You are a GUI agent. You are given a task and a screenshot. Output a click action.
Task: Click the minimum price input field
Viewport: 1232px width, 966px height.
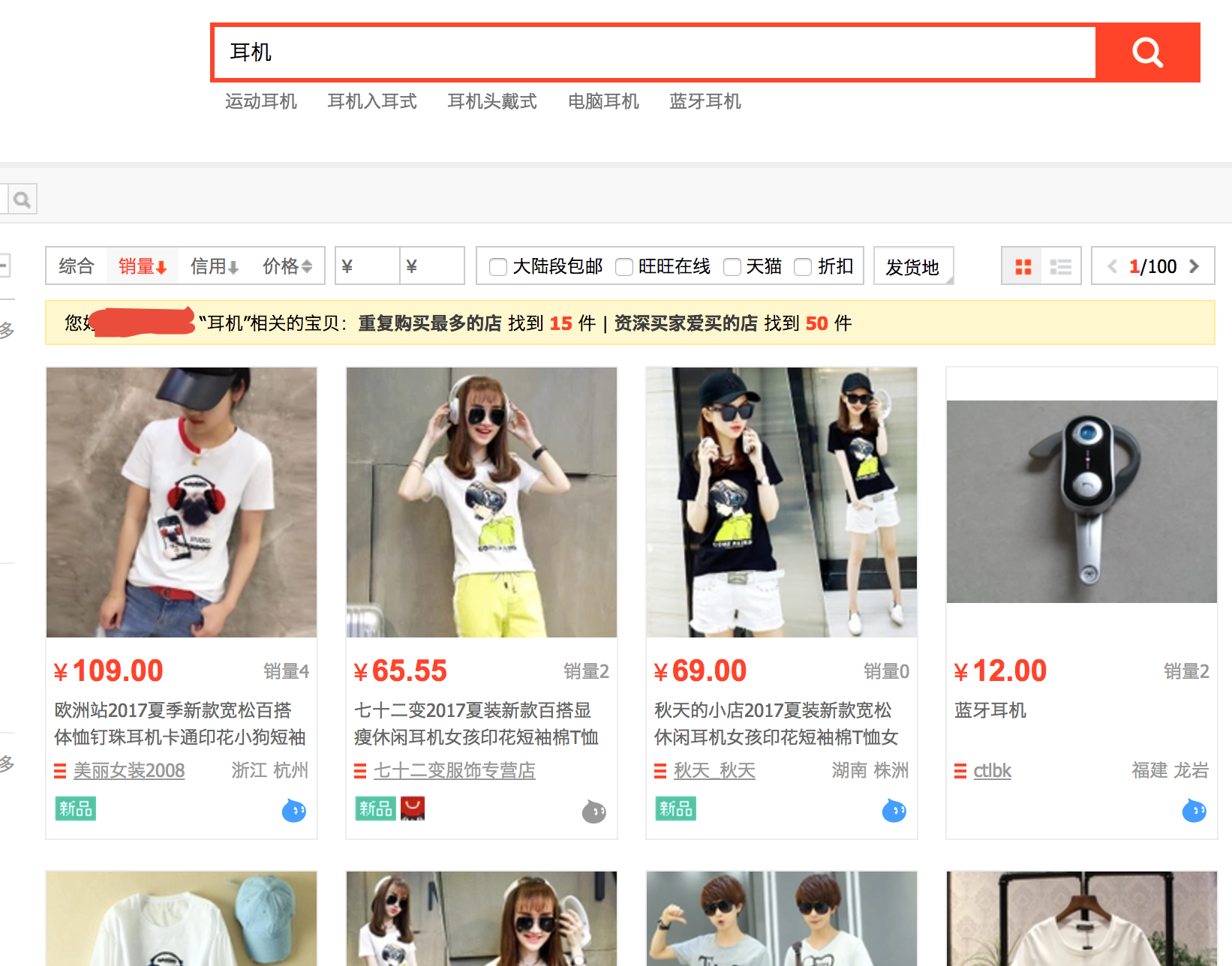click(368, 266)
